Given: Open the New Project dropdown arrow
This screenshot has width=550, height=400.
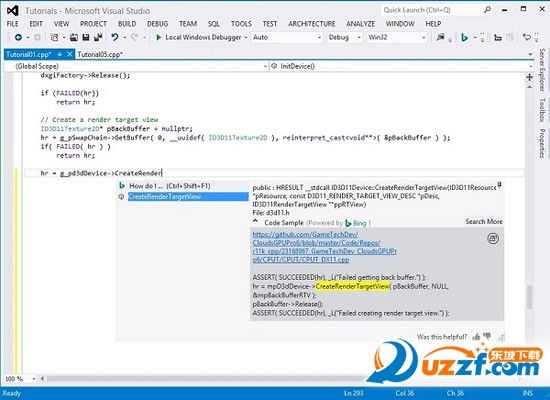Looking at the screenshot, I should pyautogui.click(x=64, y=37).
